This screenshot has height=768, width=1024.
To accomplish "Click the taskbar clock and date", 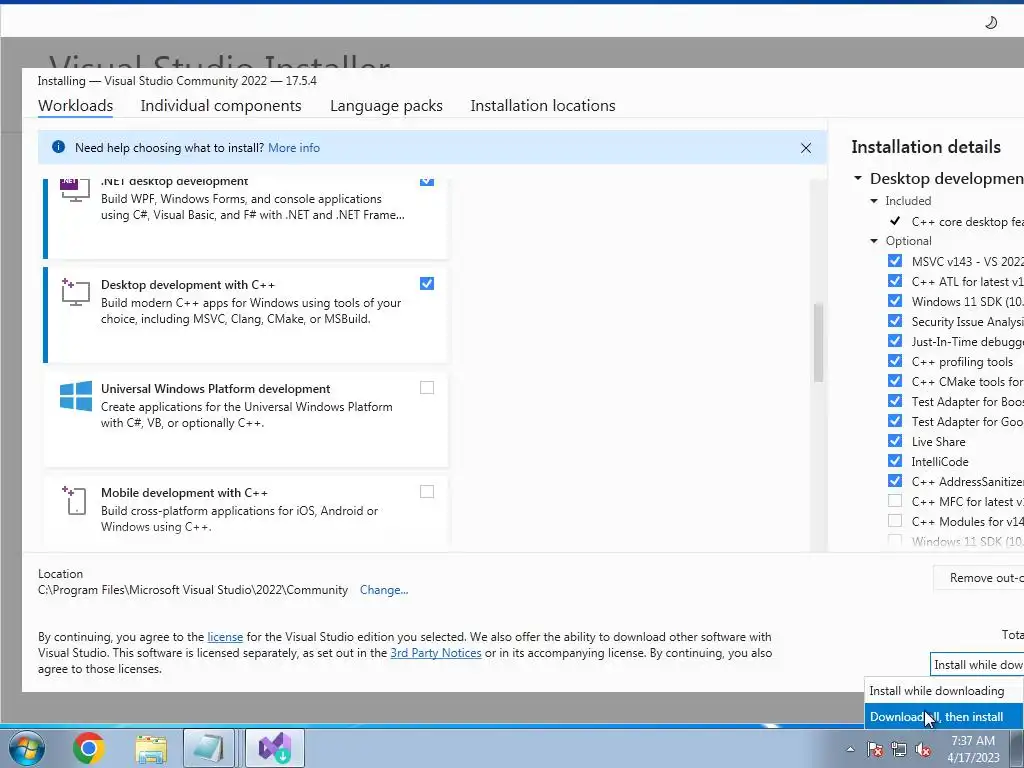I will [973, 749].
